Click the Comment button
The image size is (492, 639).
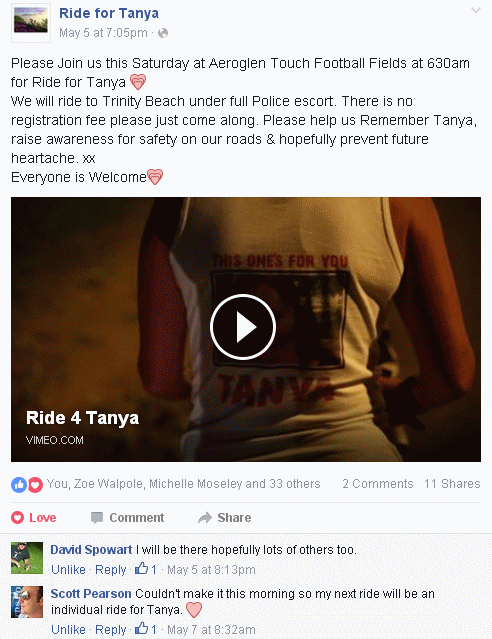tap(127, 518)
